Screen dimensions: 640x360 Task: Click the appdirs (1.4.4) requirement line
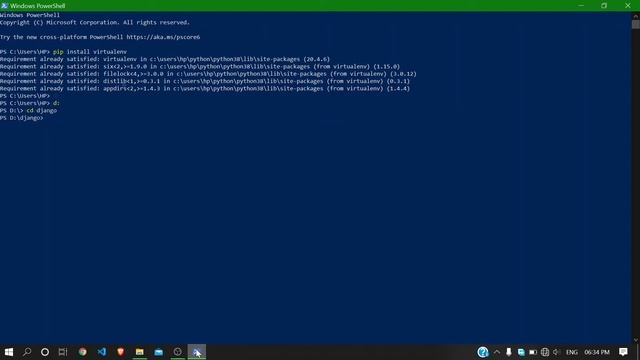[205, 89]
